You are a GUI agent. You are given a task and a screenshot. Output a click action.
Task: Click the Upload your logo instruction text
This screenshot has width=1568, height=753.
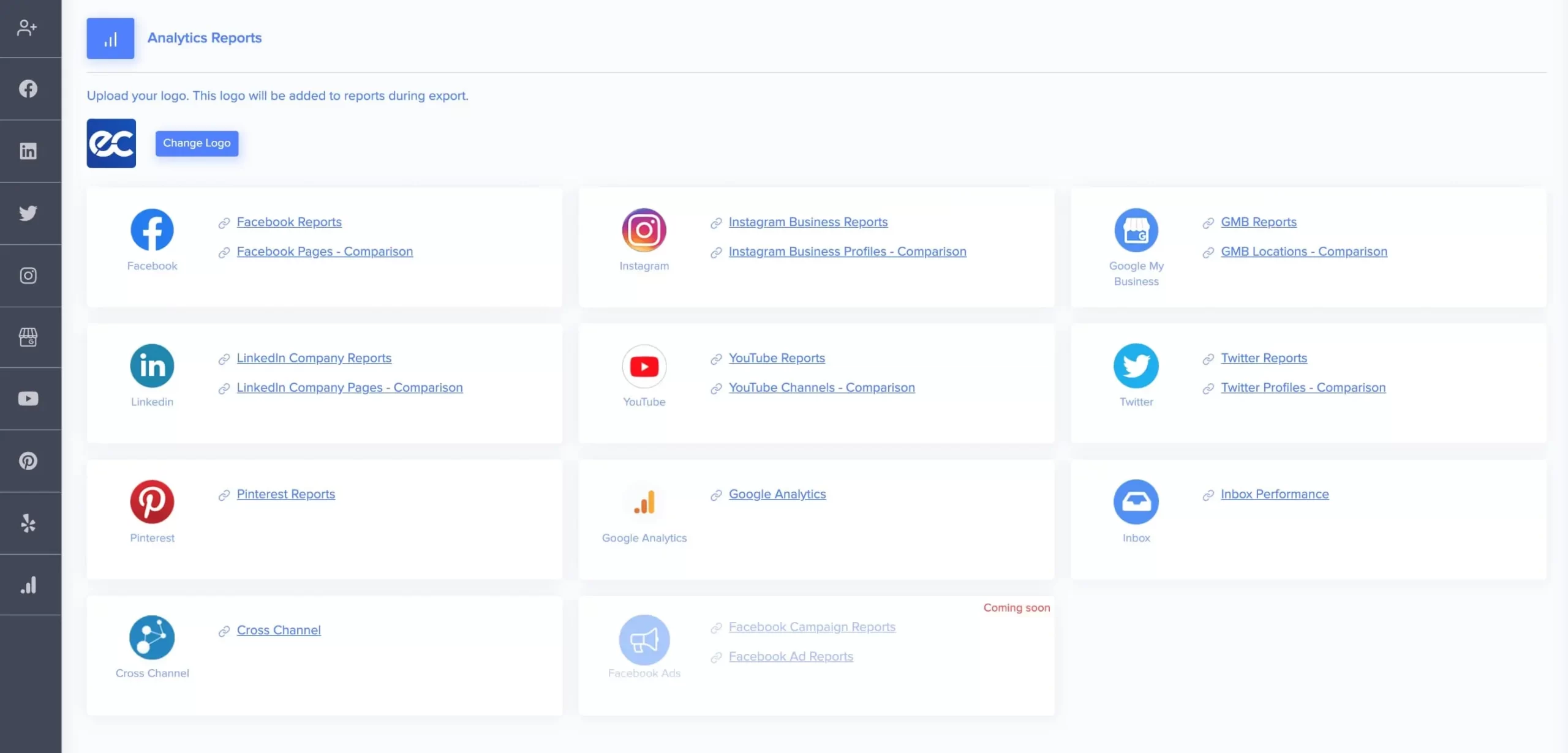277,96
